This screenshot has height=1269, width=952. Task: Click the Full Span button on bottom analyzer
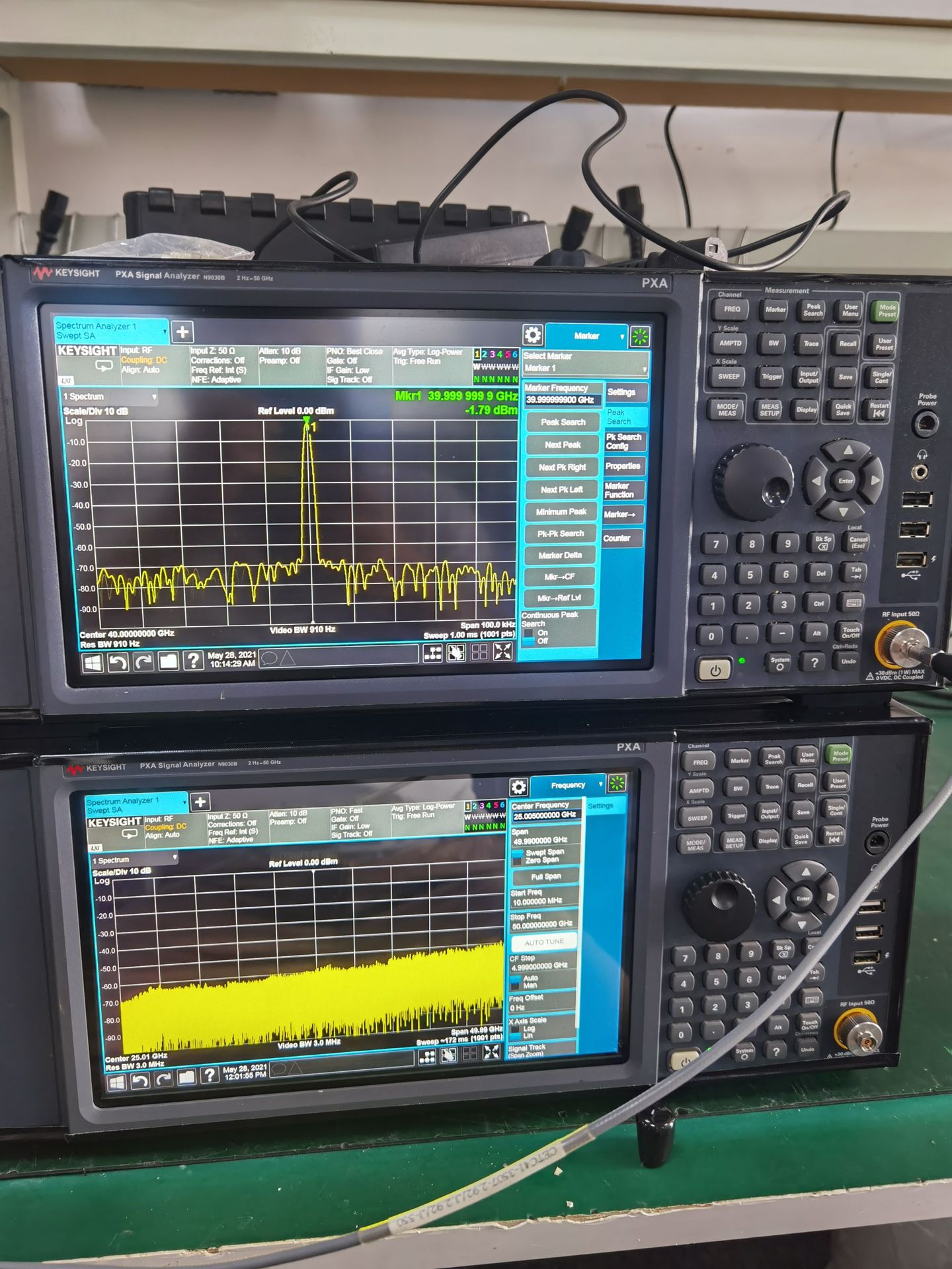[546, 877]
